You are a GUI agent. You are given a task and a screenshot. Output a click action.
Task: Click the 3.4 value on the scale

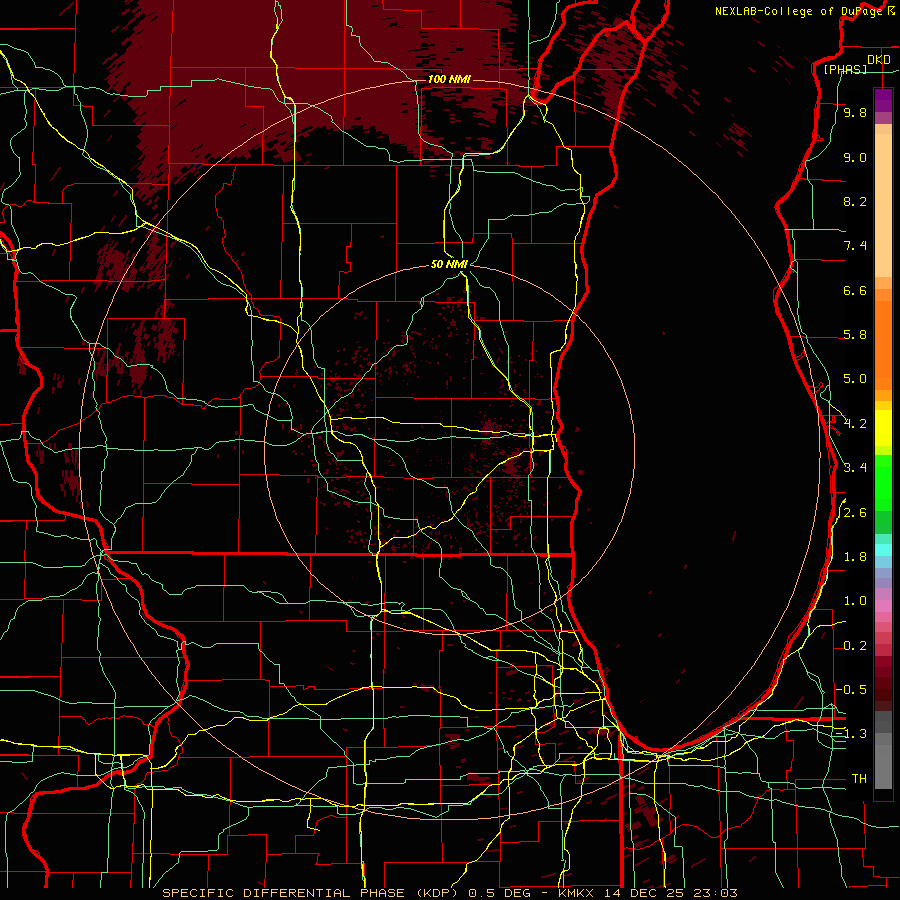pyautogui.click(x=855, y=468)
